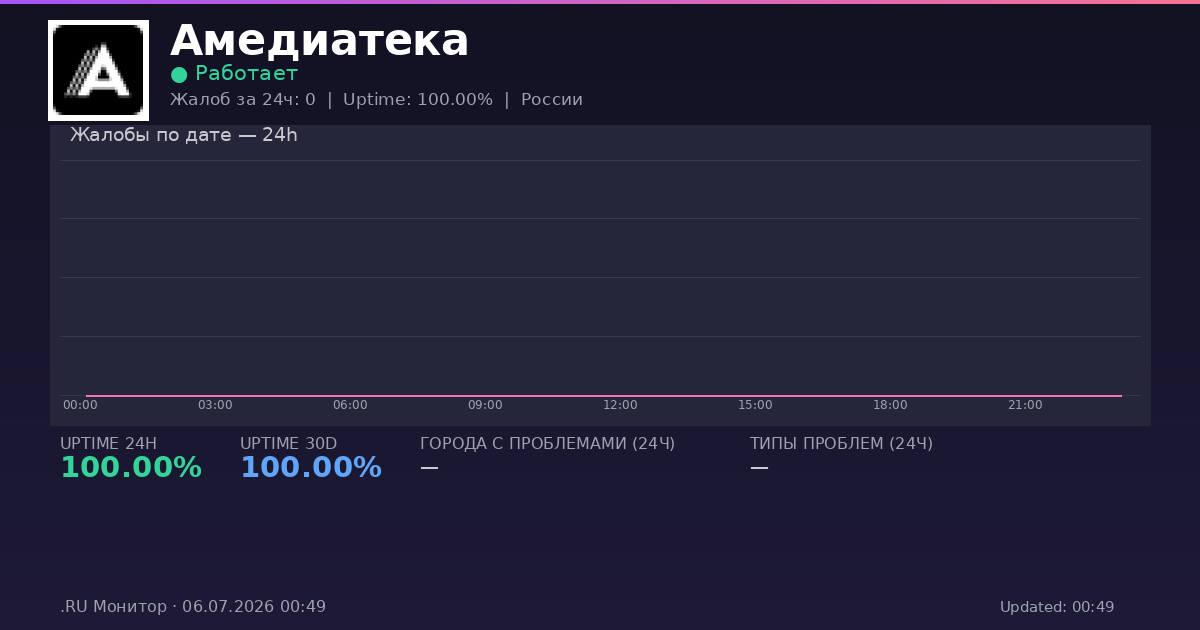The width and height of the screenshot is (1200, 630).
Task: Click the 18:00 time marker
Action: point(890,405)
